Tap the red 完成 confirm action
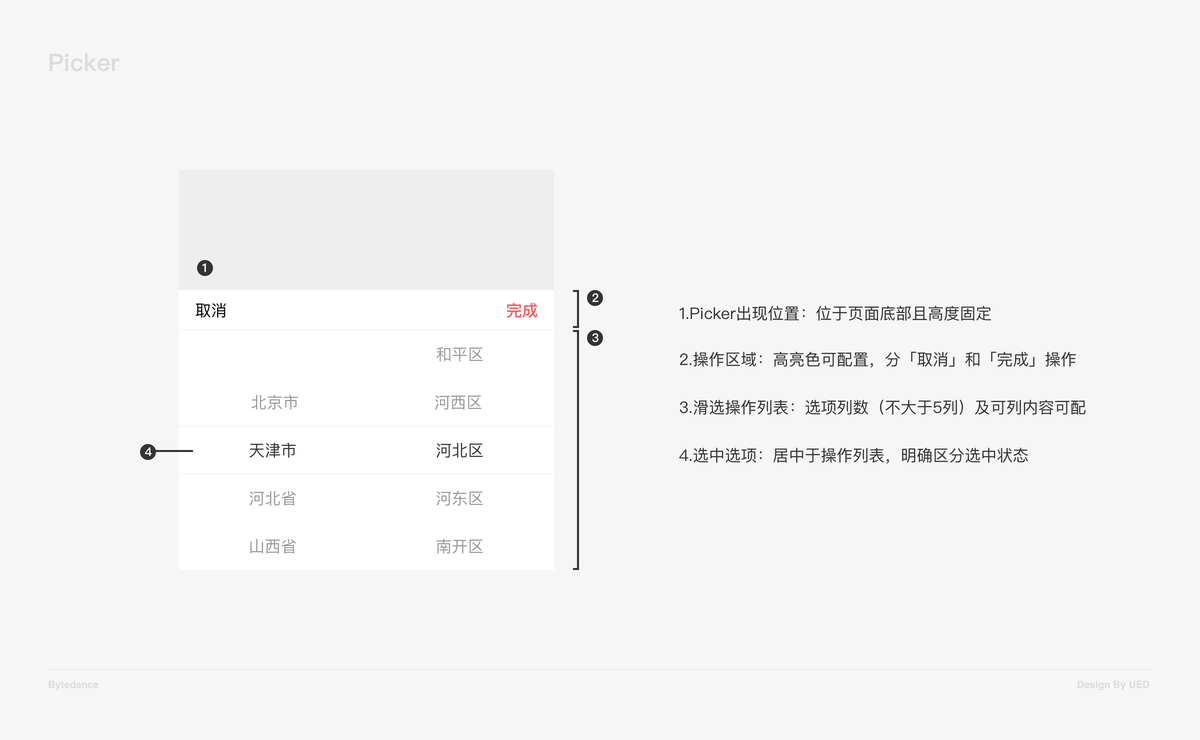The image size is (1200, 740). (522, 310)
